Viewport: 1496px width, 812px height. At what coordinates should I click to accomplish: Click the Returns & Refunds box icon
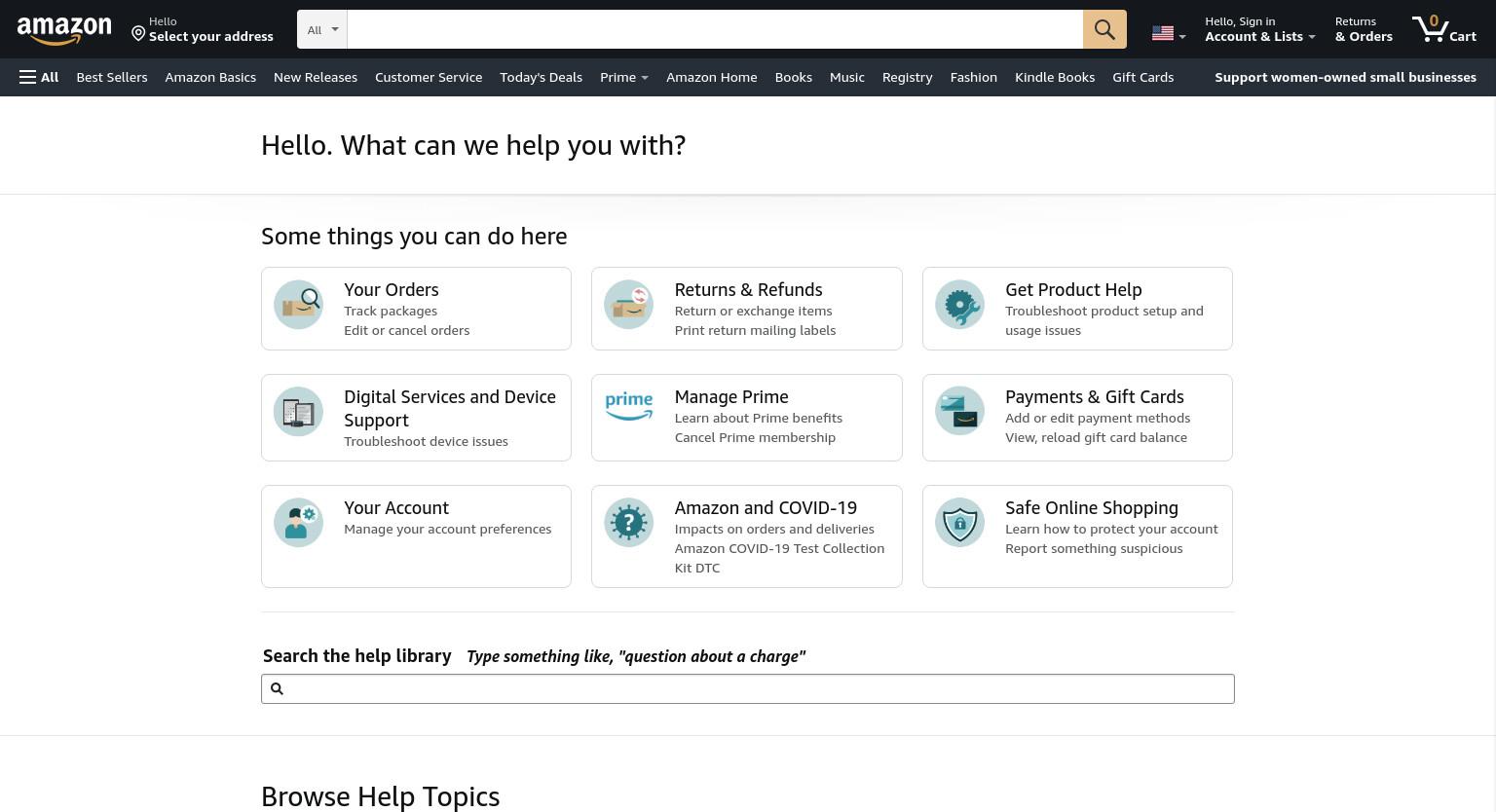pyautogui.click(x=628, y=305)
